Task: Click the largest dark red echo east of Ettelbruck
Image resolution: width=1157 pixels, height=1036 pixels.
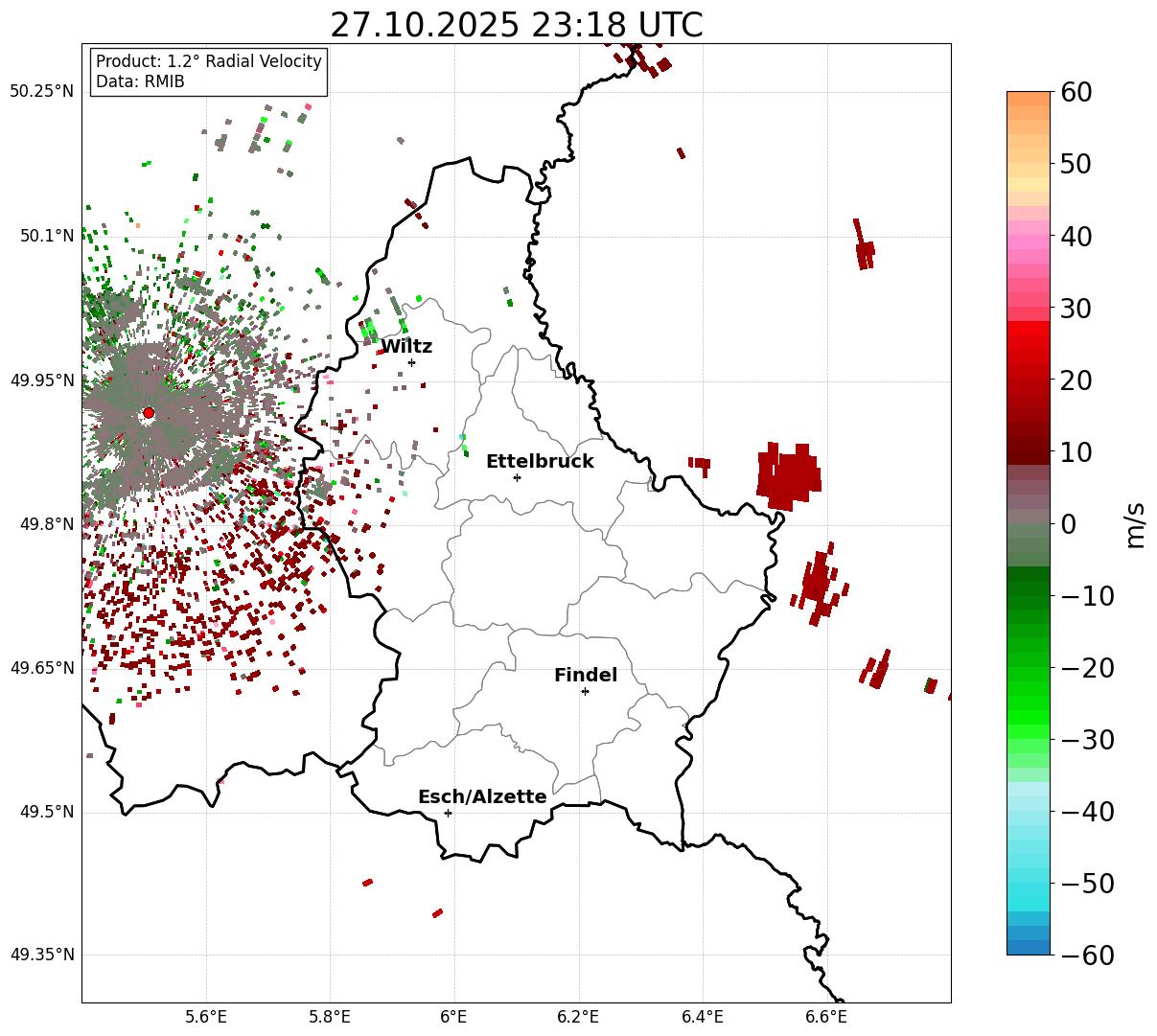Action: [x=789, y=475]
